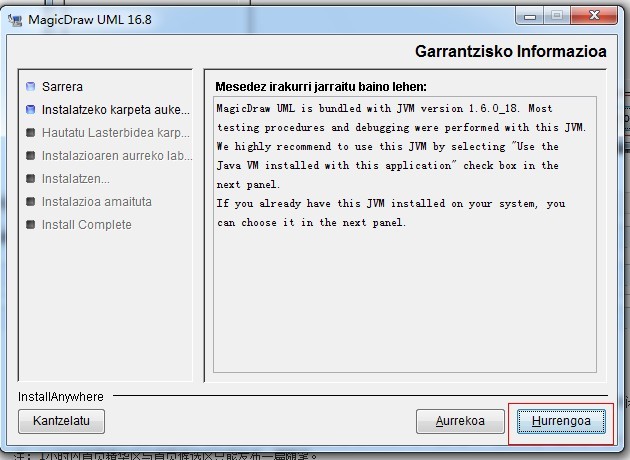This screenshot has width=630, height=460.
Task: Click the MagicDraw title bar app icon
Action: (x=15, y=20)
